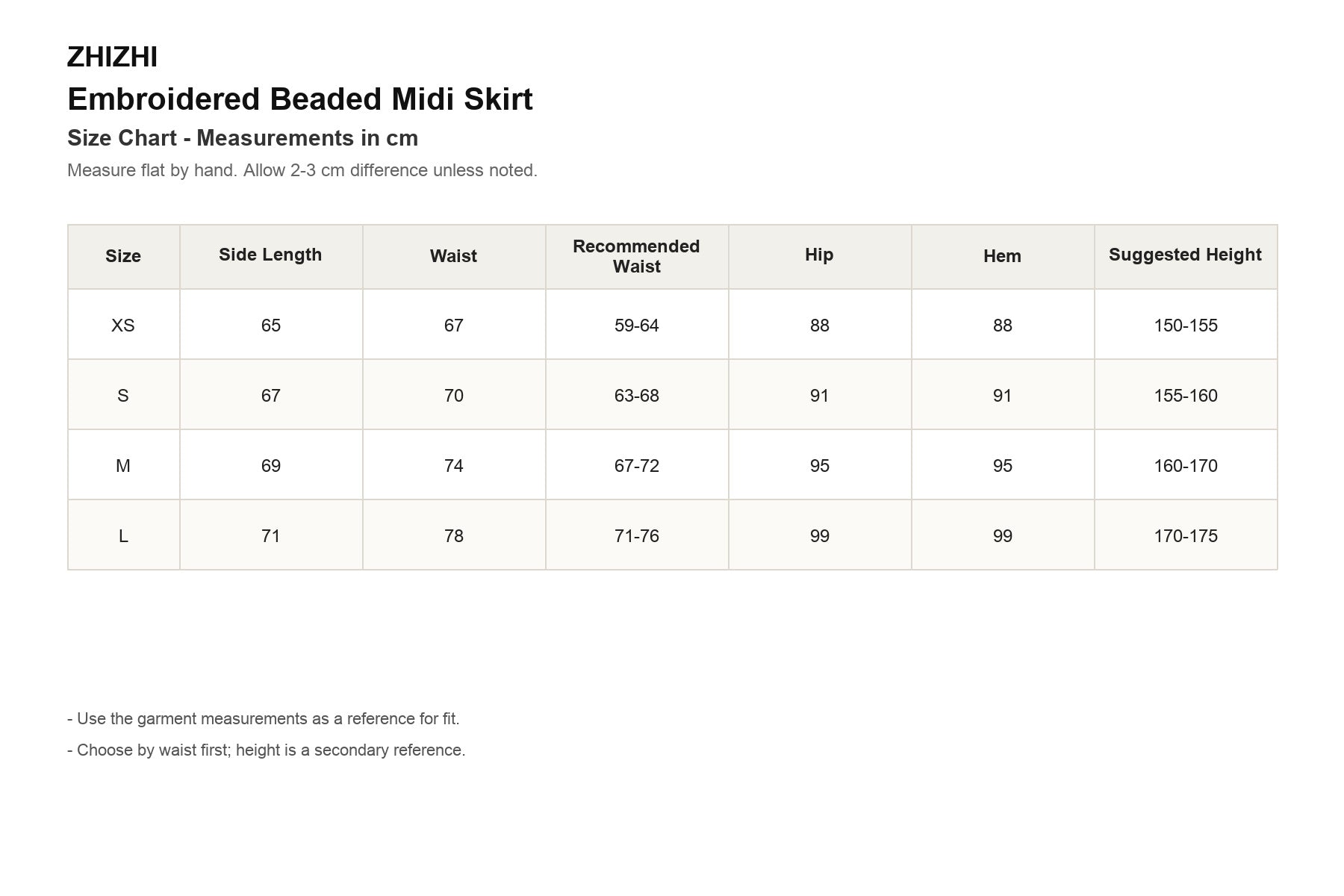Image resolution: width=1344 pixels, height=896 pixels.
Task: Select the XS size row label
Action: pos(123,325)
